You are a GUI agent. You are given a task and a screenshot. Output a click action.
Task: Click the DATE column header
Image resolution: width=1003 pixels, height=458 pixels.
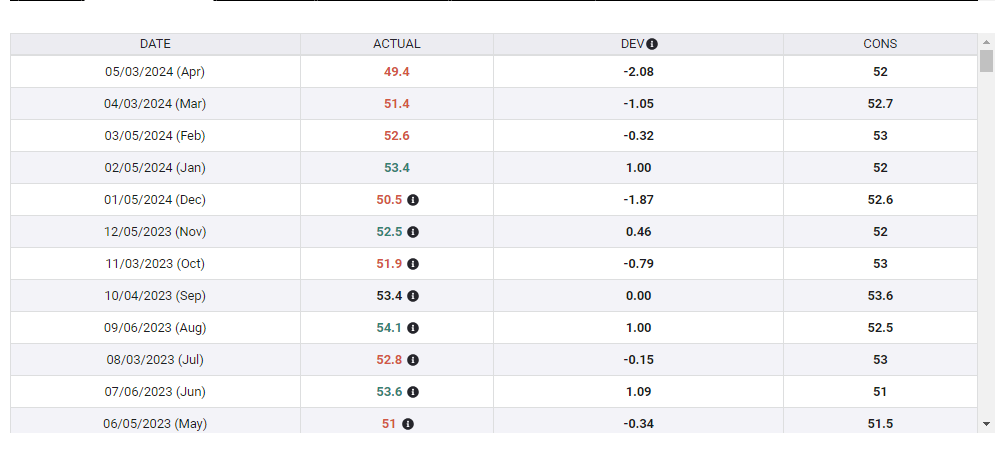tap(155, 44)
